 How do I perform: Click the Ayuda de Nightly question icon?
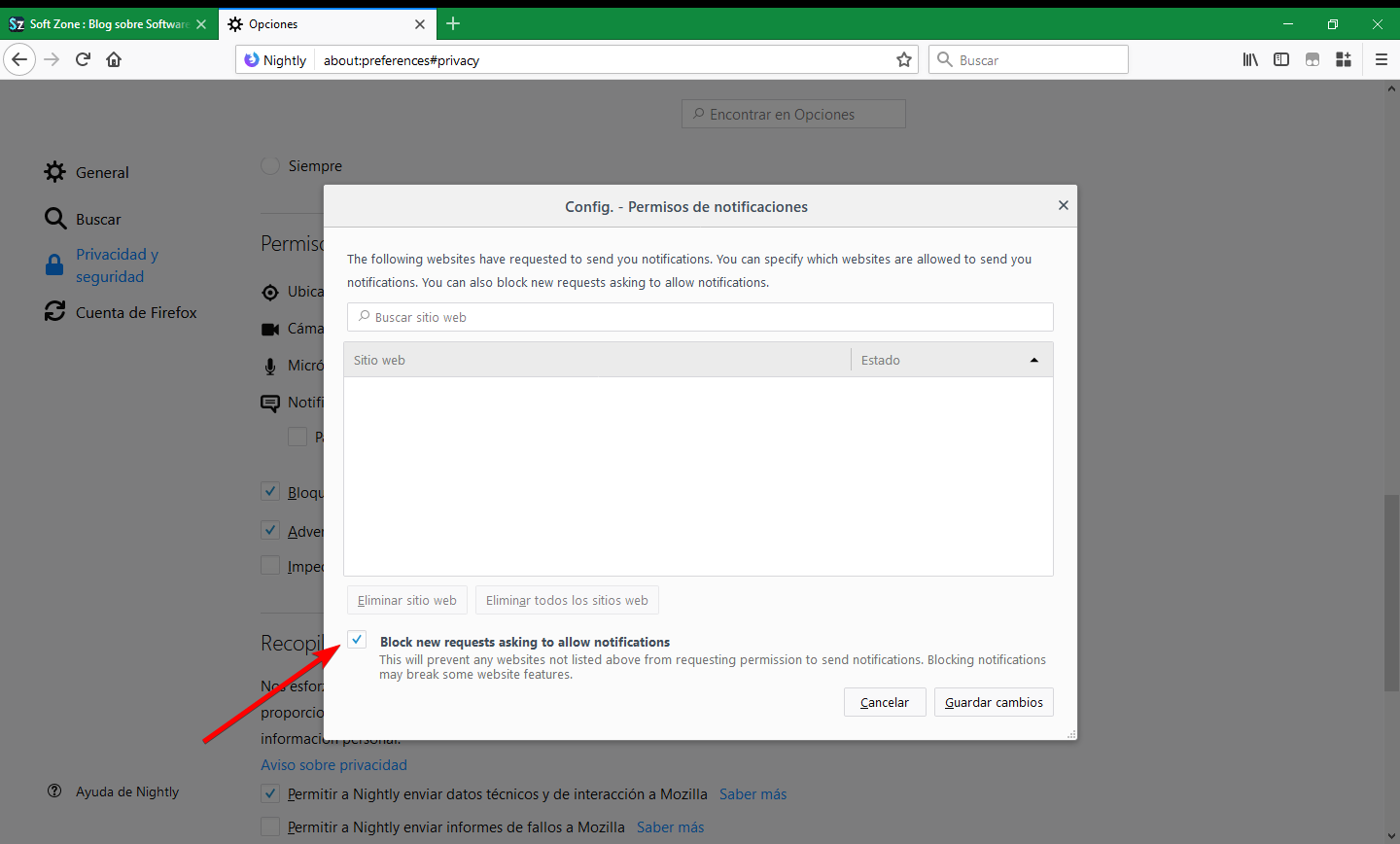pos(54,791)
